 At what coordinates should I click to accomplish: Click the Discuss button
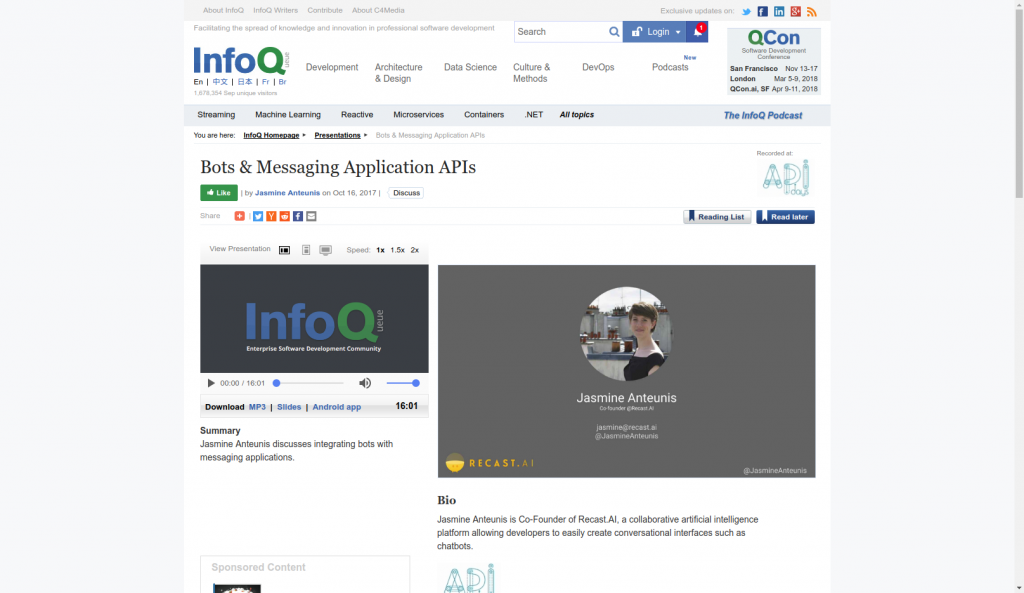pyautogui.click(x=406, y=193)
